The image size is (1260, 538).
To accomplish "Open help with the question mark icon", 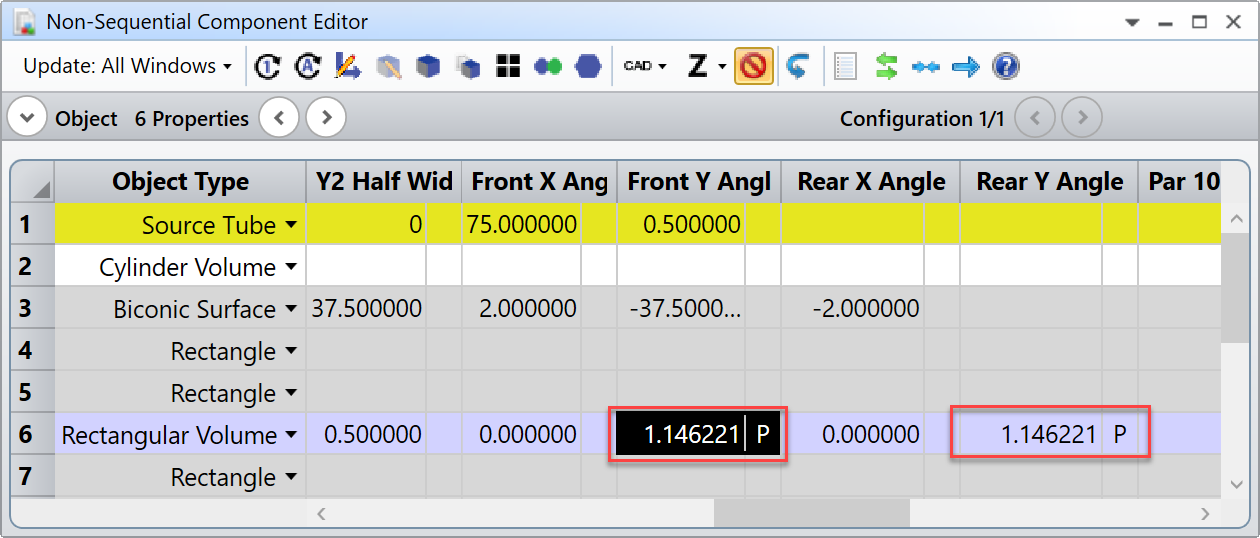I will (x=1005, y=67).
